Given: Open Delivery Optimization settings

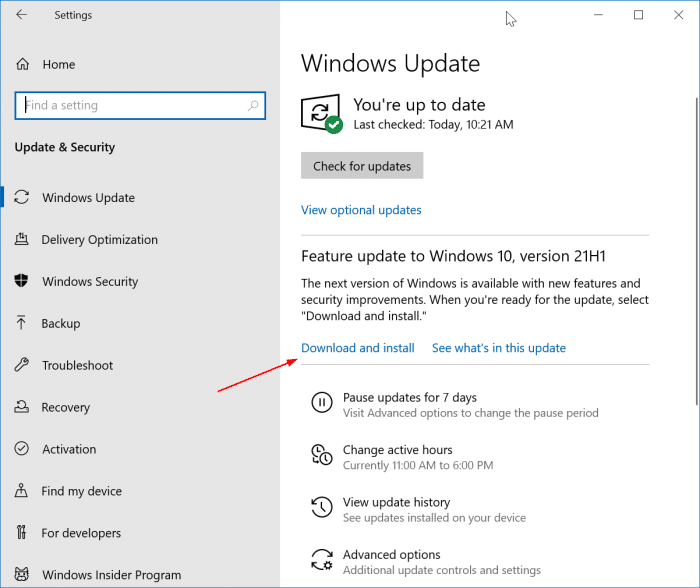Looking at the screenshot, I should pos(100,239).
